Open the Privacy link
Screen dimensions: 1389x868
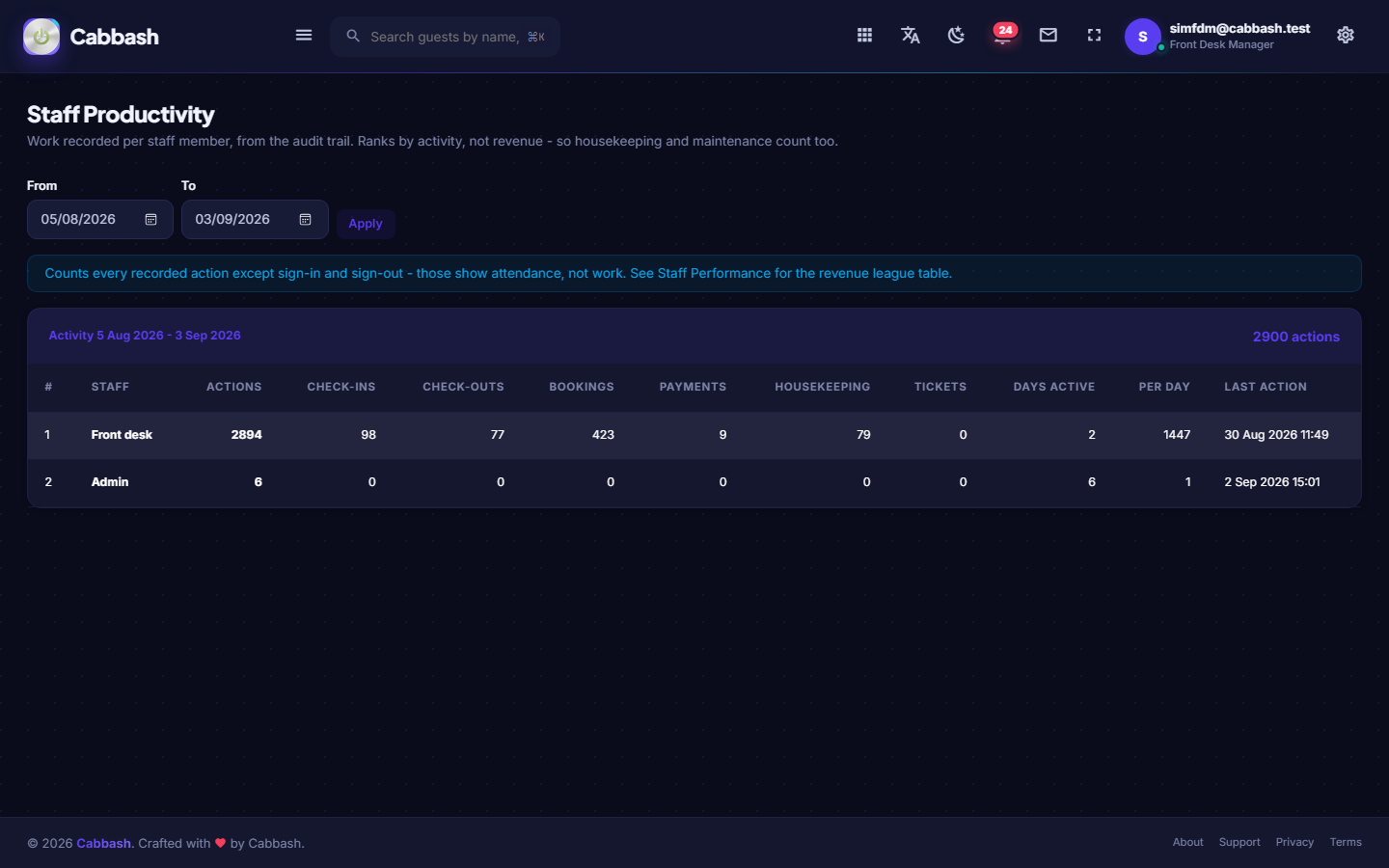coord(1294,842)
